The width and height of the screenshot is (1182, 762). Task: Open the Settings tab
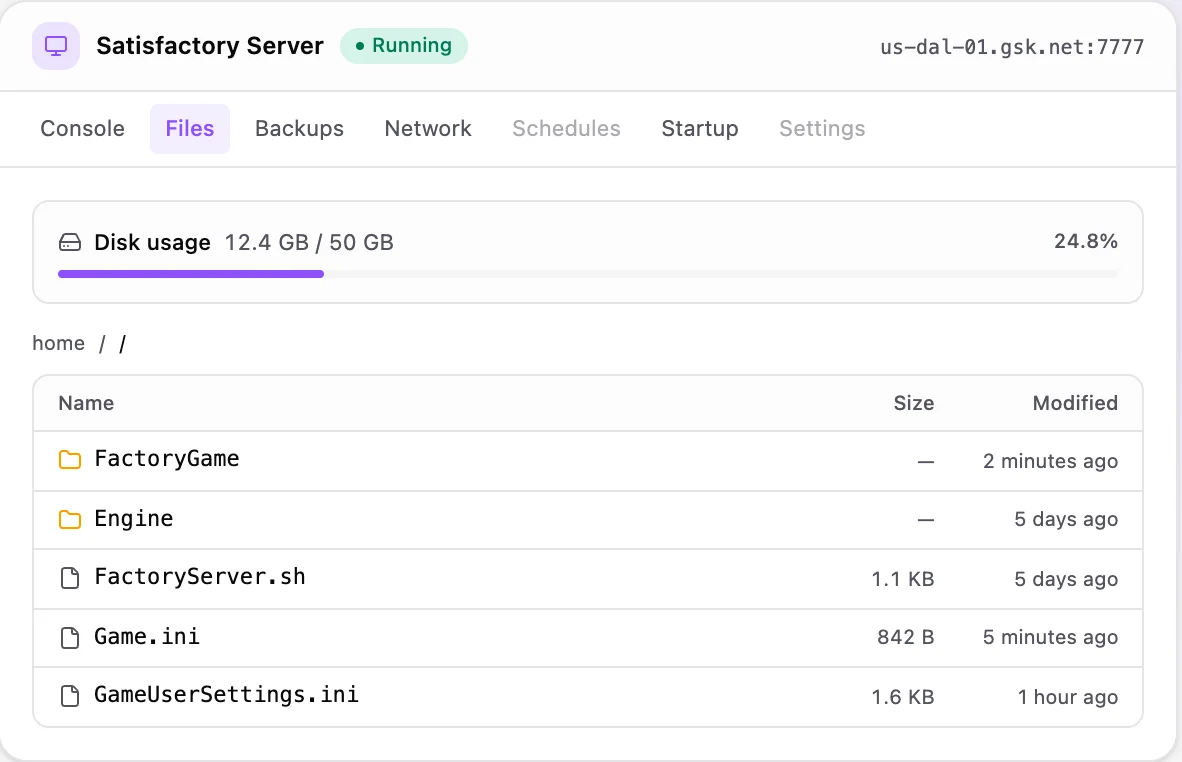(x=822, y=129)
